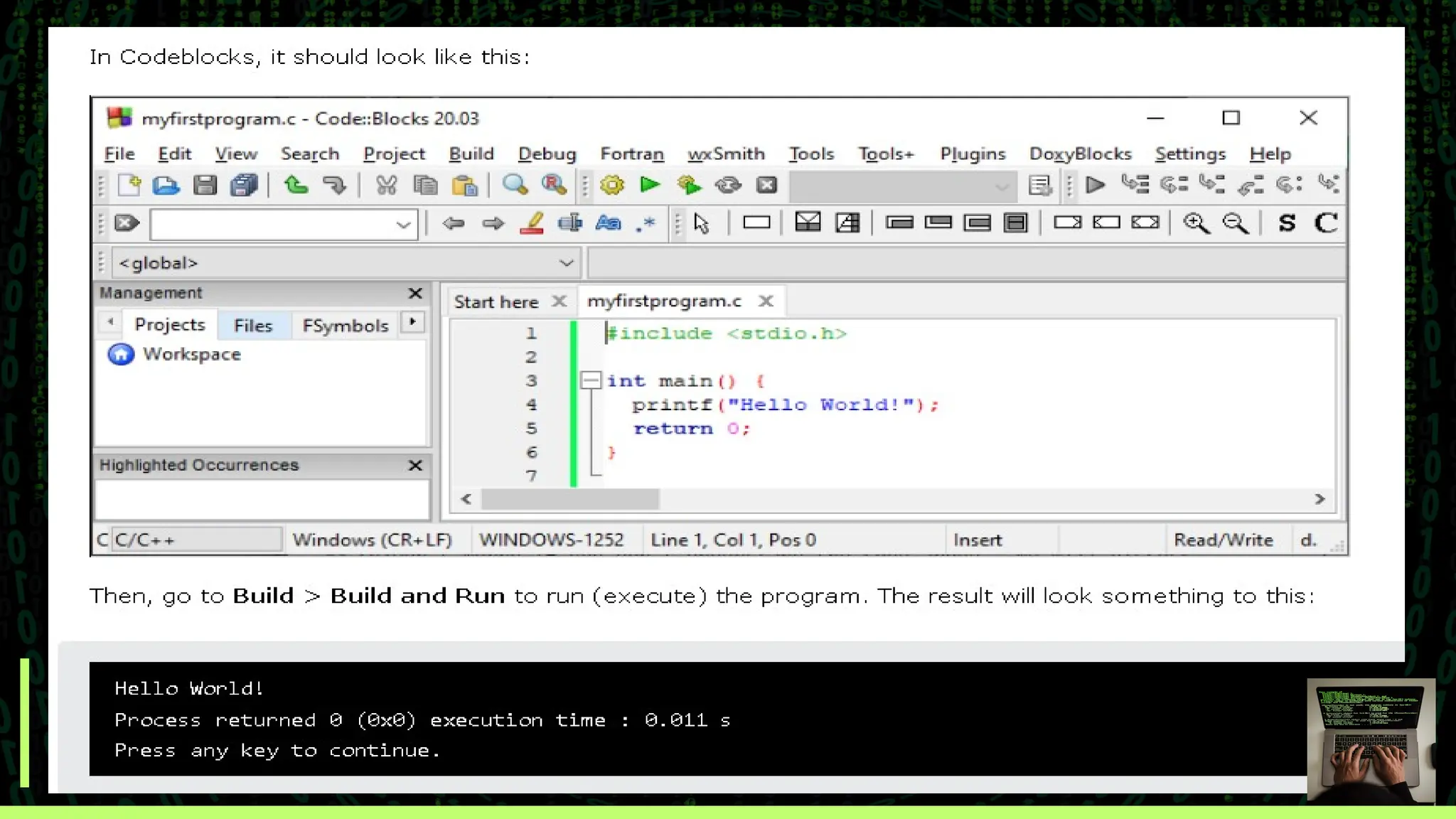Click the Replace magnifier icon
Image resolution: width=1456 pixels, height=819 pixels.
(x=554, y=185)
